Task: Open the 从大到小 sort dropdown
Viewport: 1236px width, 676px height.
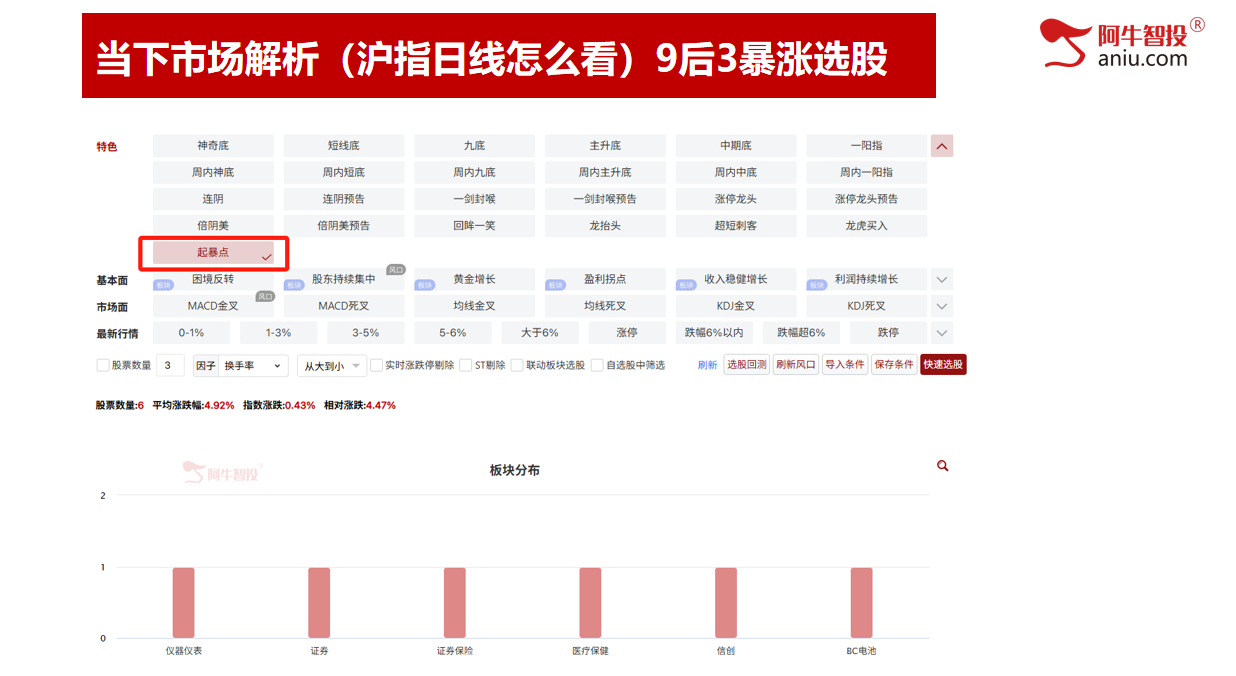Action: pos(332,366)
